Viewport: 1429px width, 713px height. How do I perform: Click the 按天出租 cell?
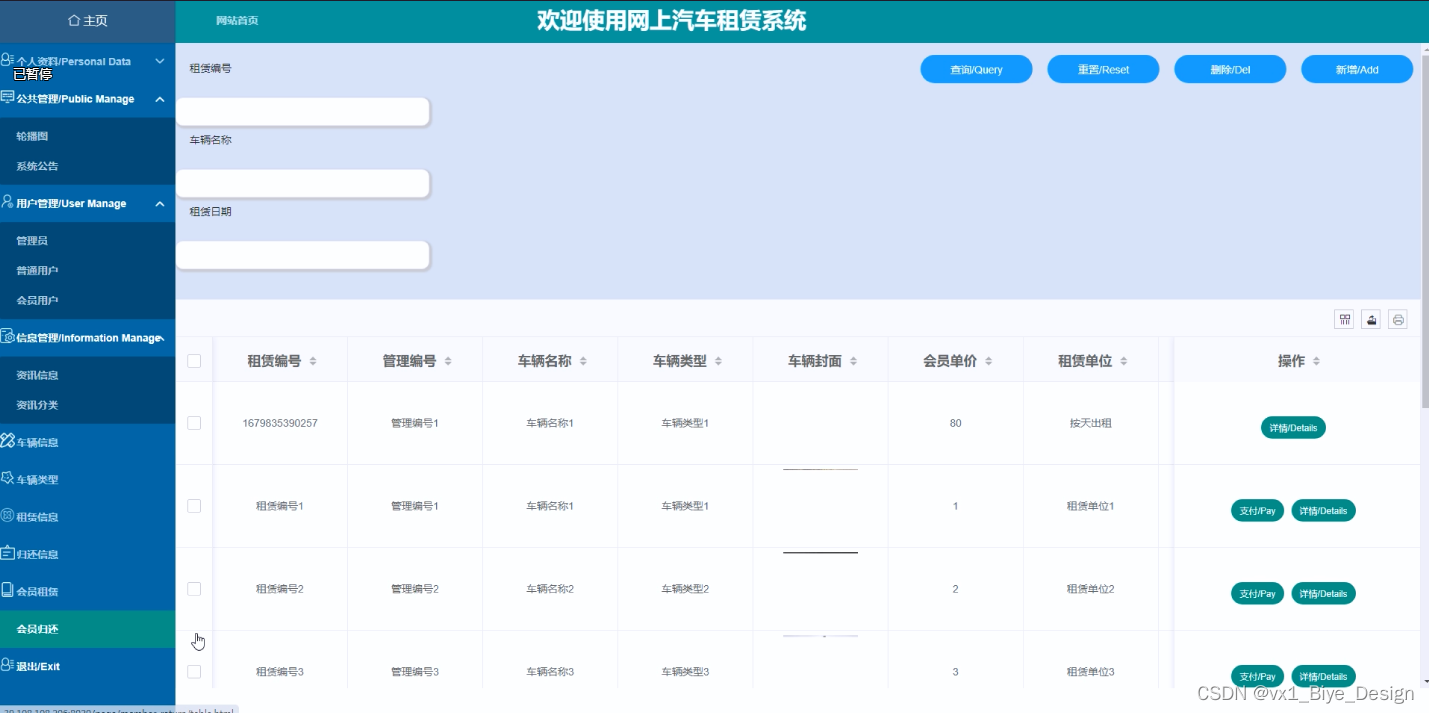coord(1090,423)
